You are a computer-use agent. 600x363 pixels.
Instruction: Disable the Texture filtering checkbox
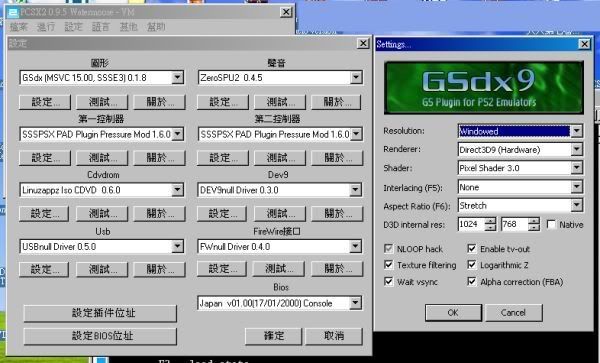click(x=388, y=265)
